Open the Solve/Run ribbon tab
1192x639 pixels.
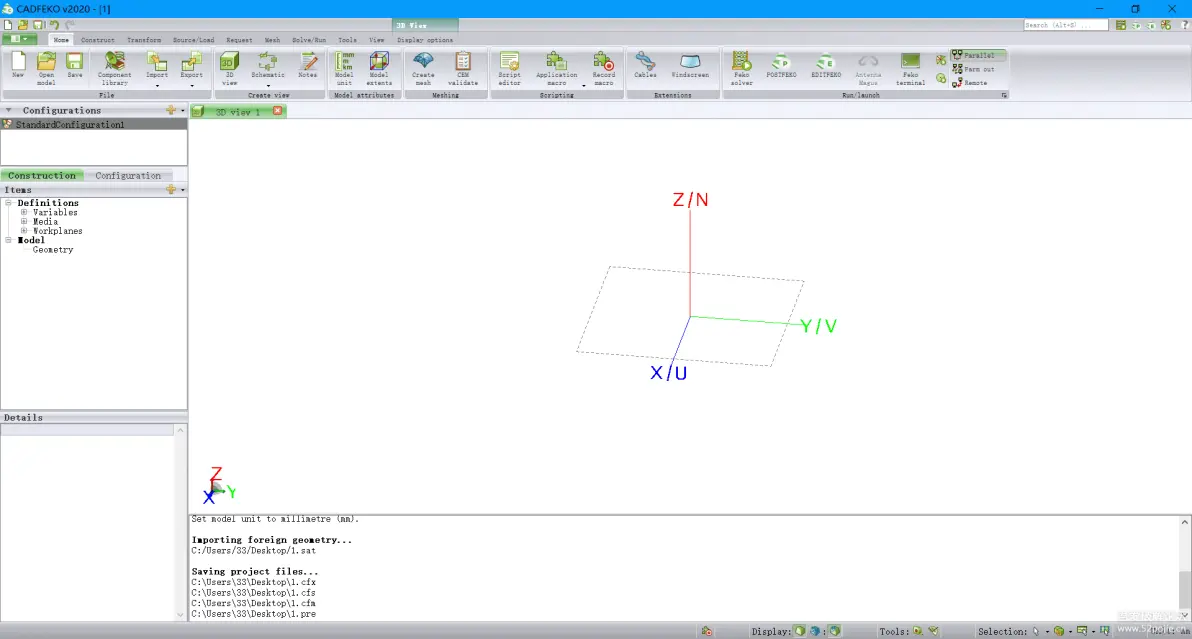[309, 40]
